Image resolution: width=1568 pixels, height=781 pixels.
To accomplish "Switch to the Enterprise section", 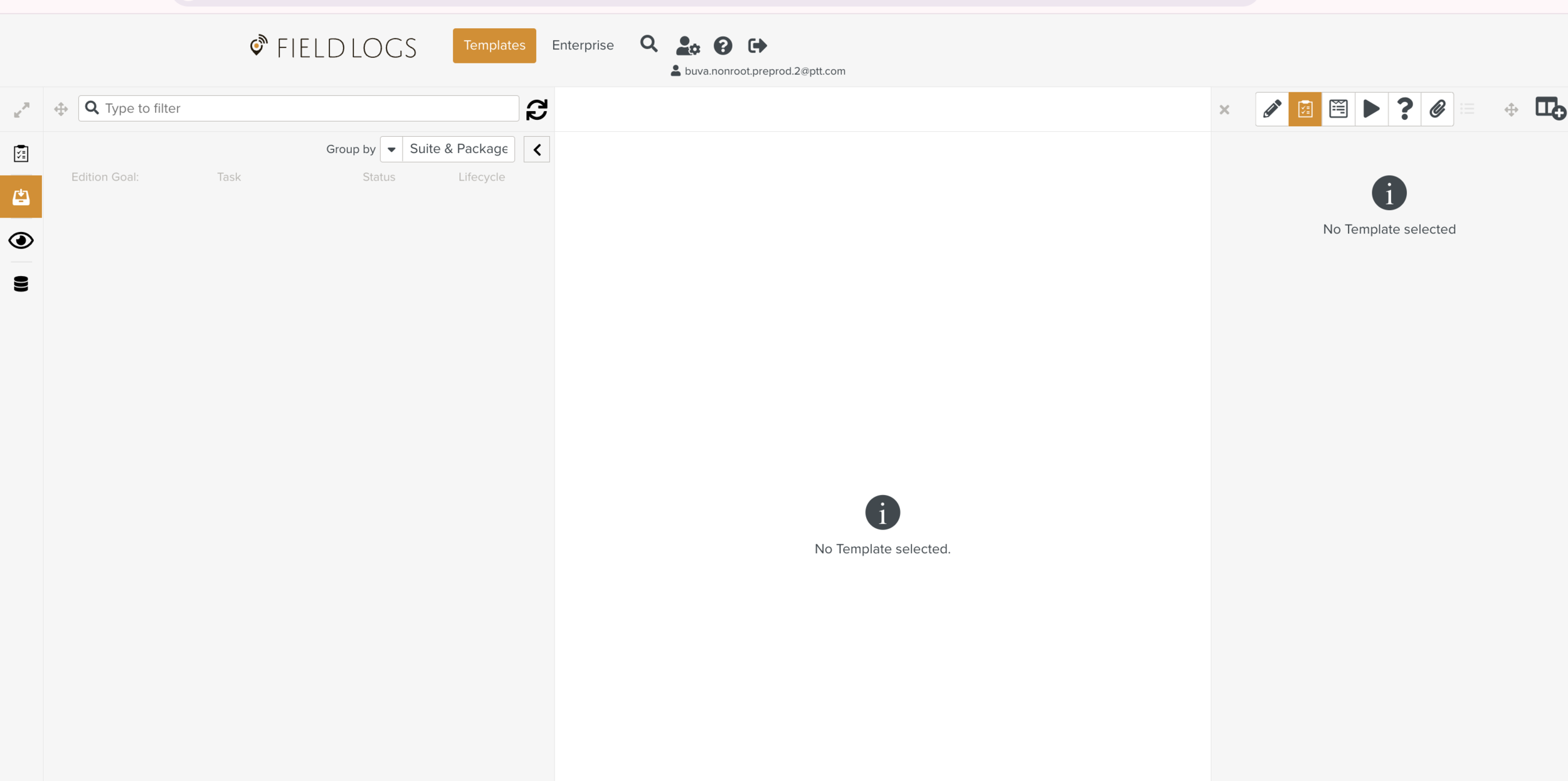I will click(582, 45).
